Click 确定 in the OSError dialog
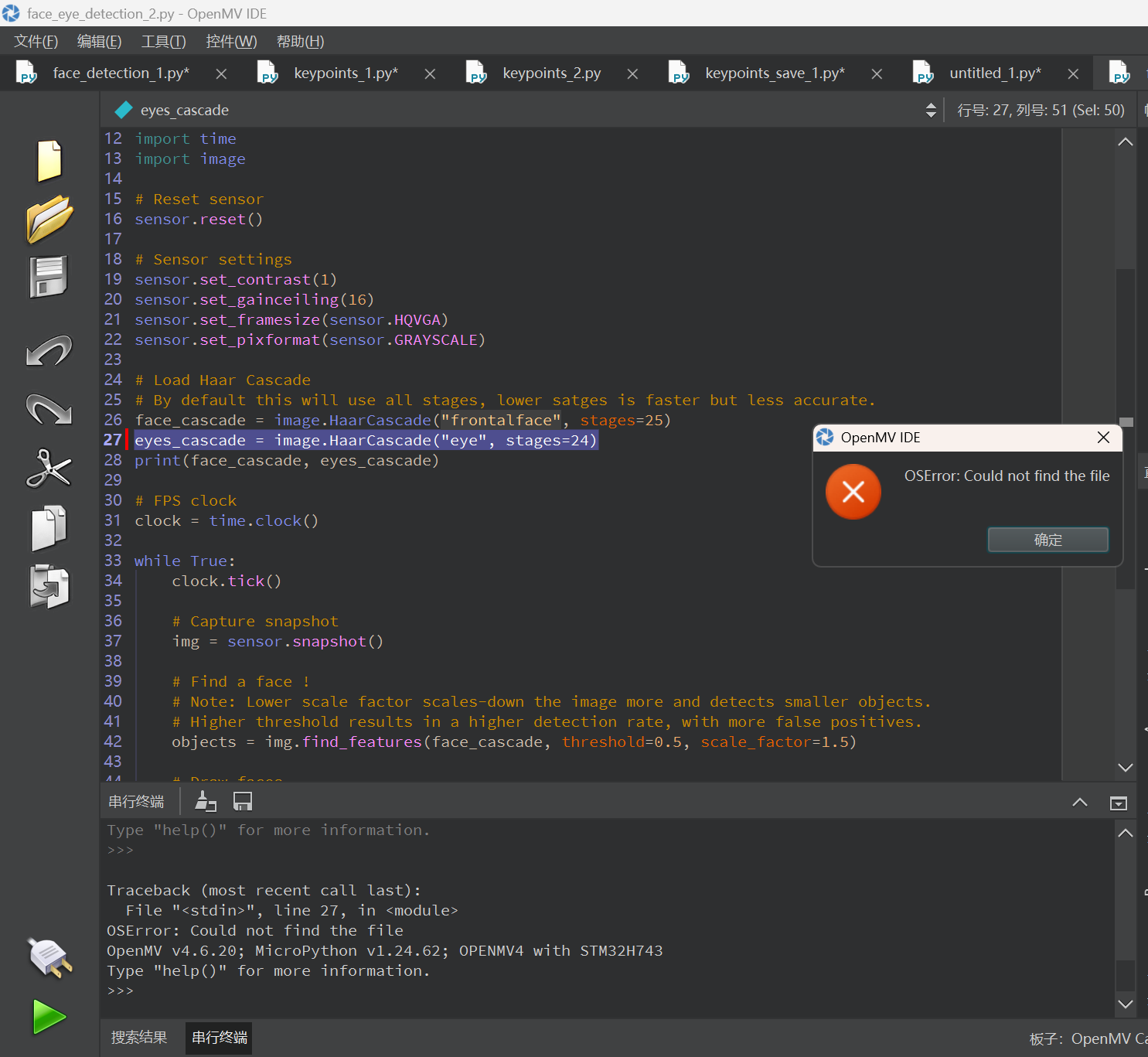 (x=1048, y=540)
